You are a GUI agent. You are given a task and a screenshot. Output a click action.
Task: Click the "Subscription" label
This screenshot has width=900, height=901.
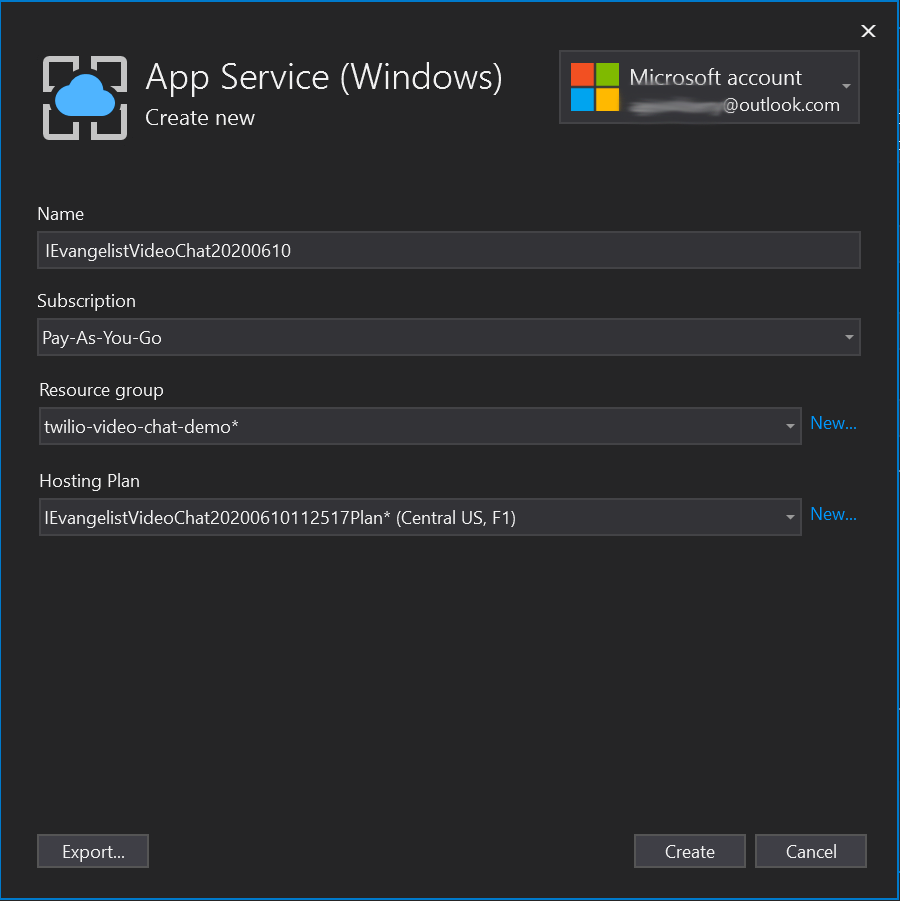pyautogui.click(x=86, y=301)
